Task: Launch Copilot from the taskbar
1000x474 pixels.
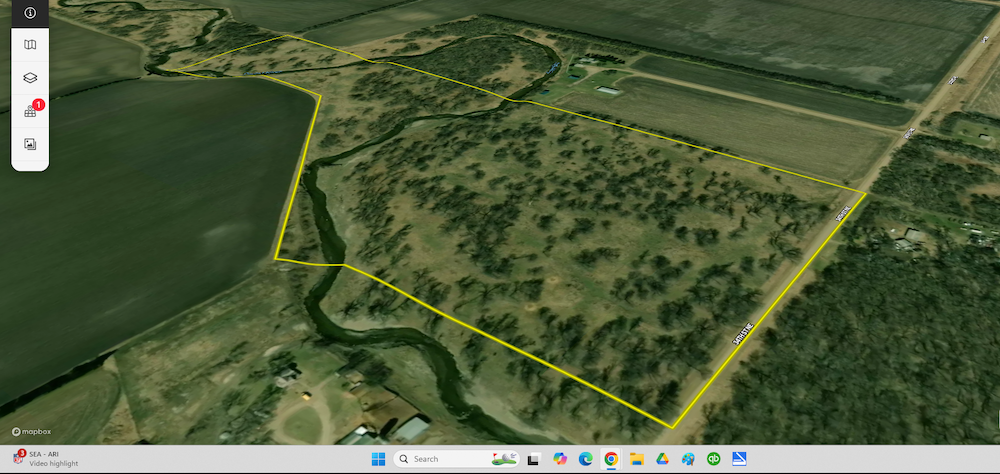Action: tap(560, 459)
